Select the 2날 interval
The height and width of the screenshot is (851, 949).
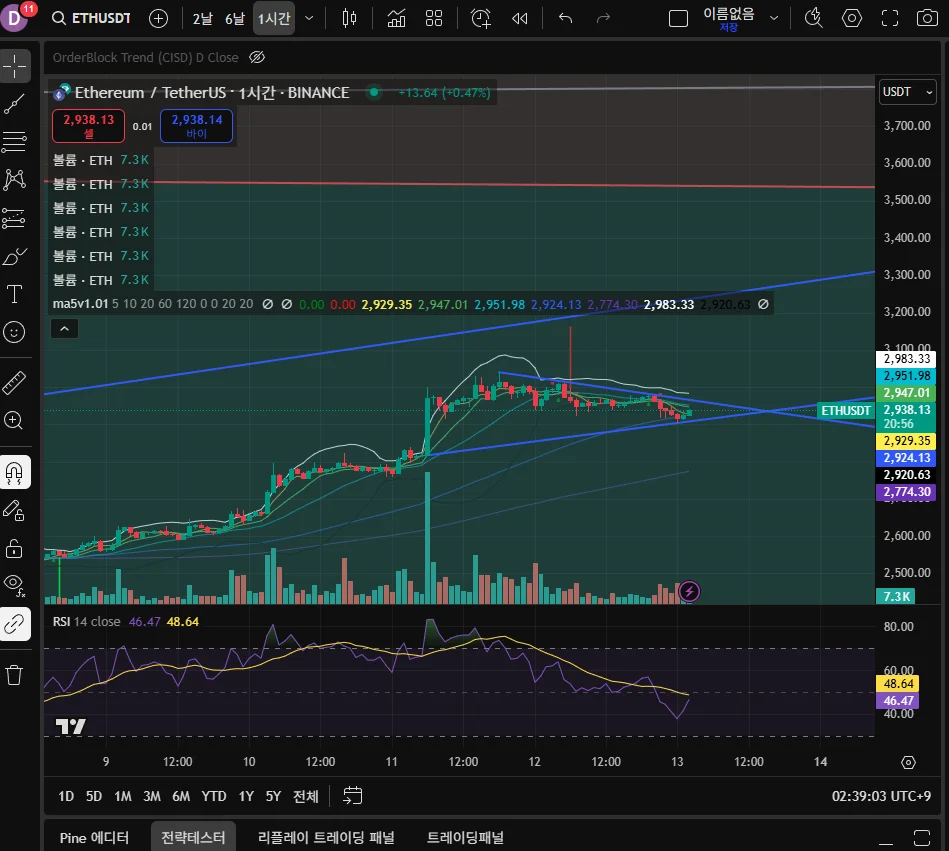click(203, 19)
